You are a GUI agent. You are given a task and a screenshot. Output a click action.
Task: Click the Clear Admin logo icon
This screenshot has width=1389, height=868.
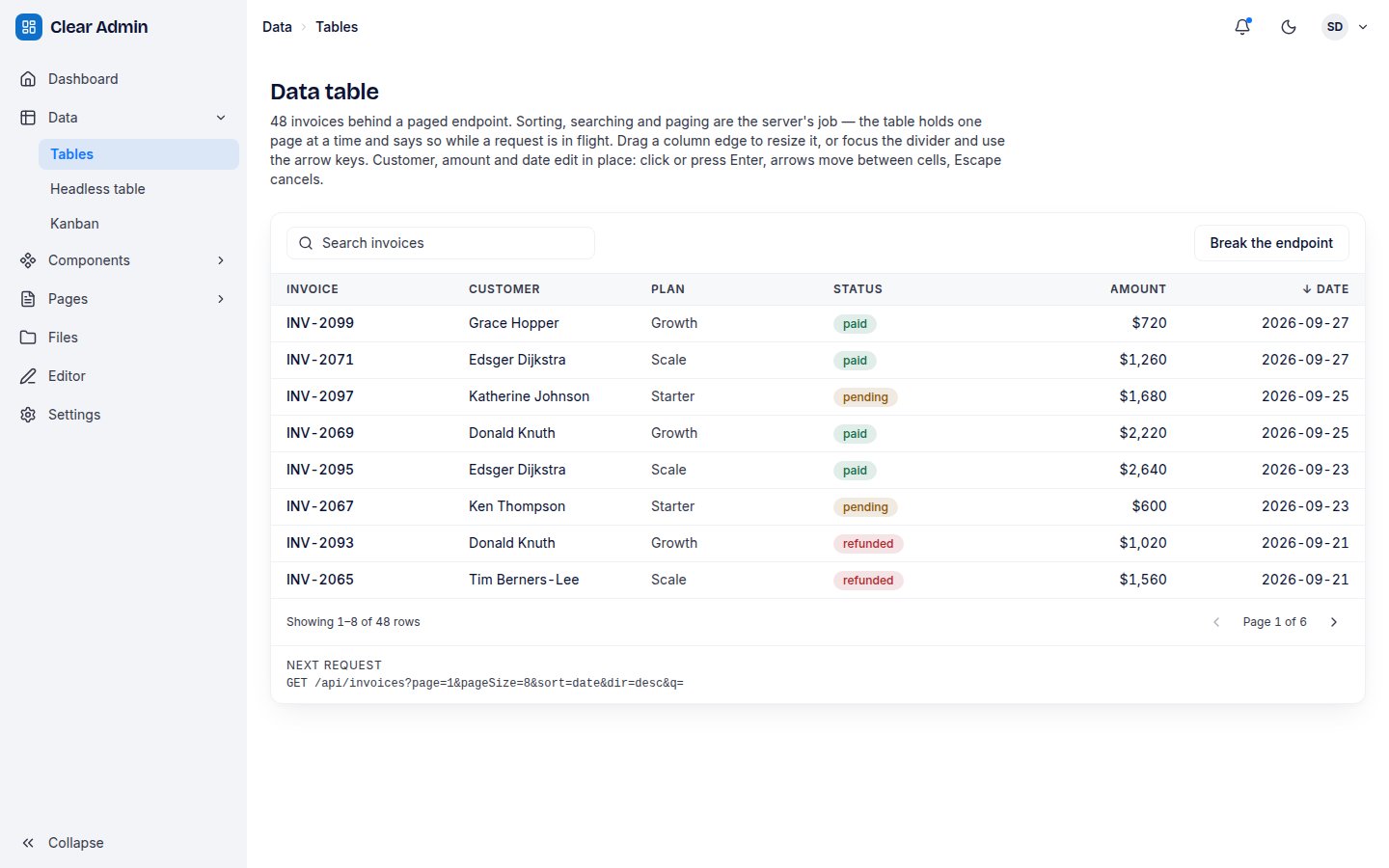tap(29, 27)
